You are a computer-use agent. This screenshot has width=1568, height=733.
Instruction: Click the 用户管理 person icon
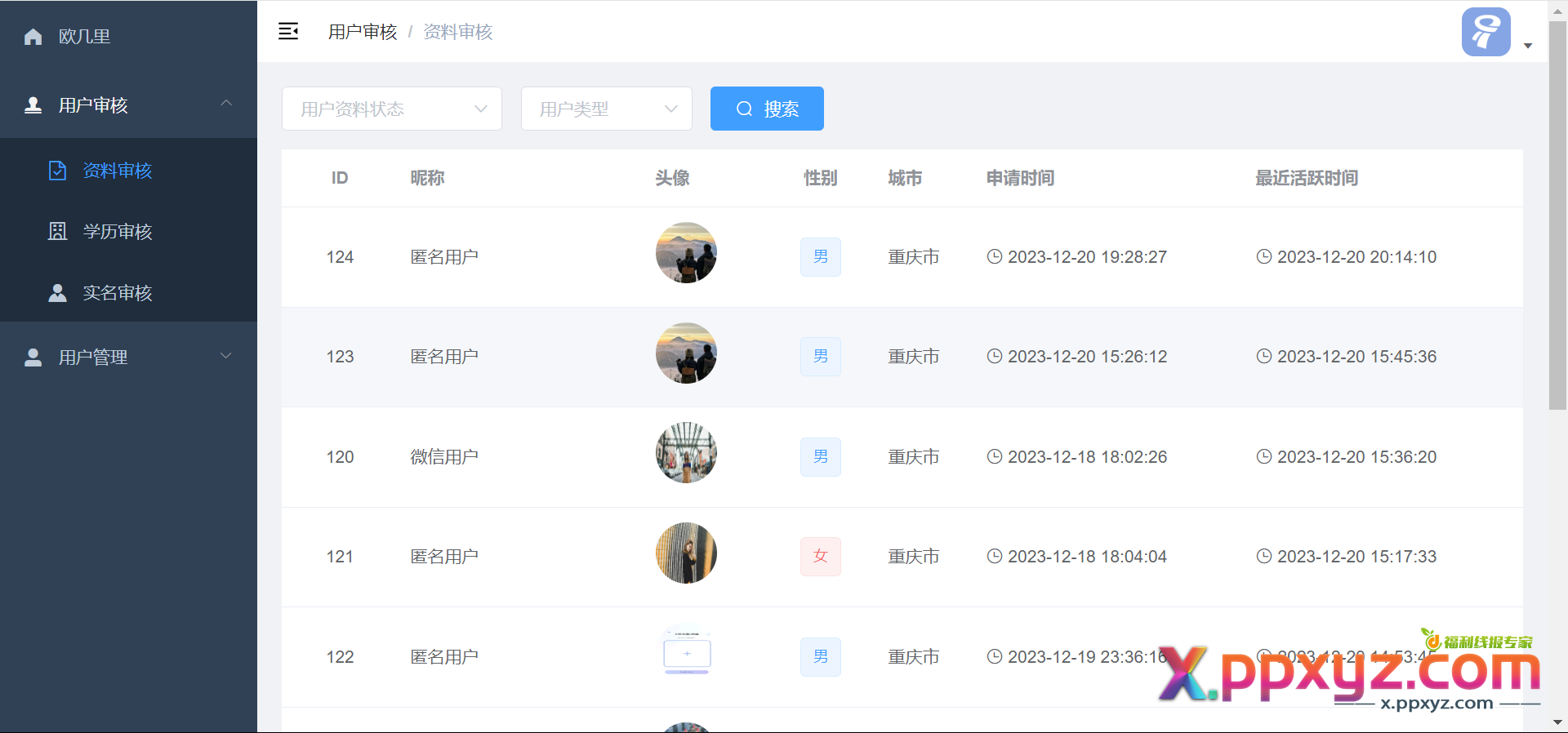coord(33,358)
